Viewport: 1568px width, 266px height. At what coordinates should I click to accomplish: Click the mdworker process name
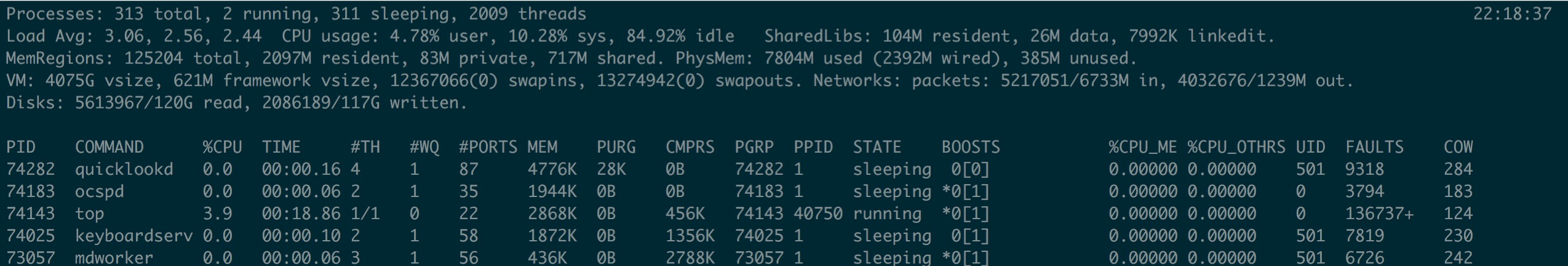[x=114, y=257]
